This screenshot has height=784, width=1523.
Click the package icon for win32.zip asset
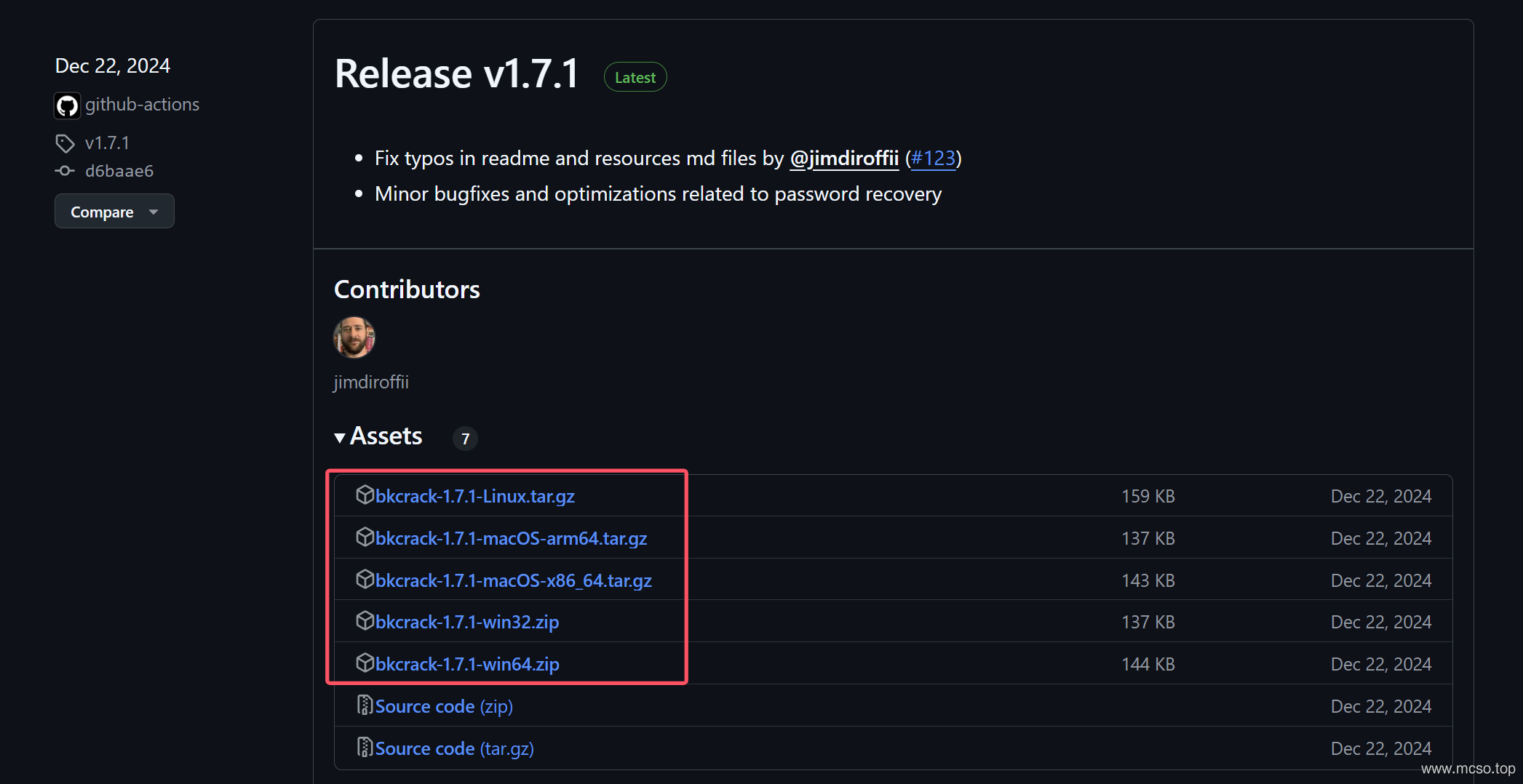[365, 621]
